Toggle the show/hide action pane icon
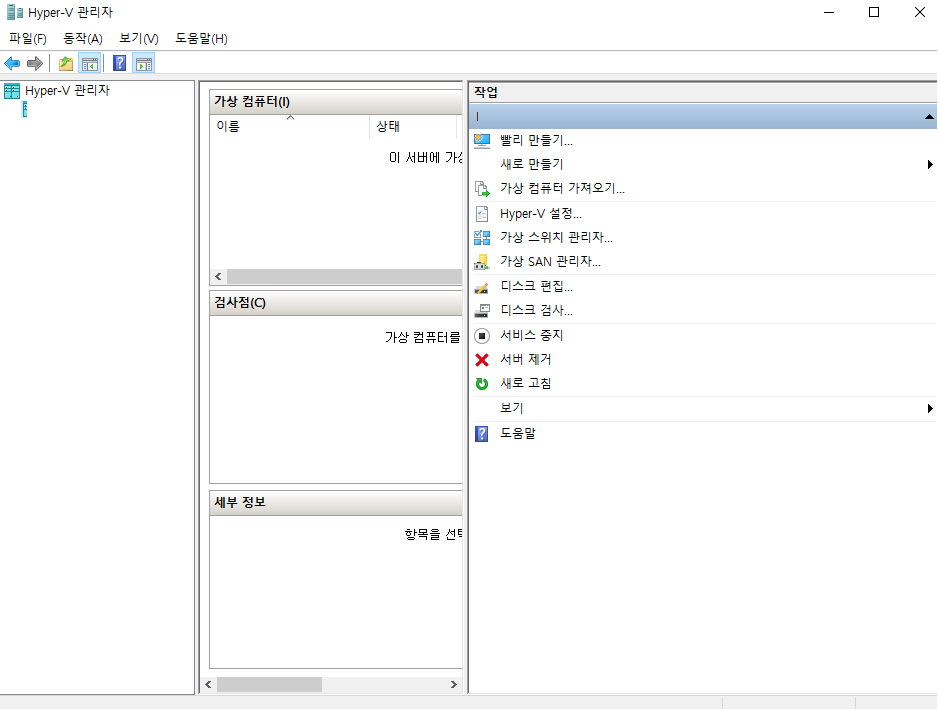The image size is (940, 710). (144, 63)
